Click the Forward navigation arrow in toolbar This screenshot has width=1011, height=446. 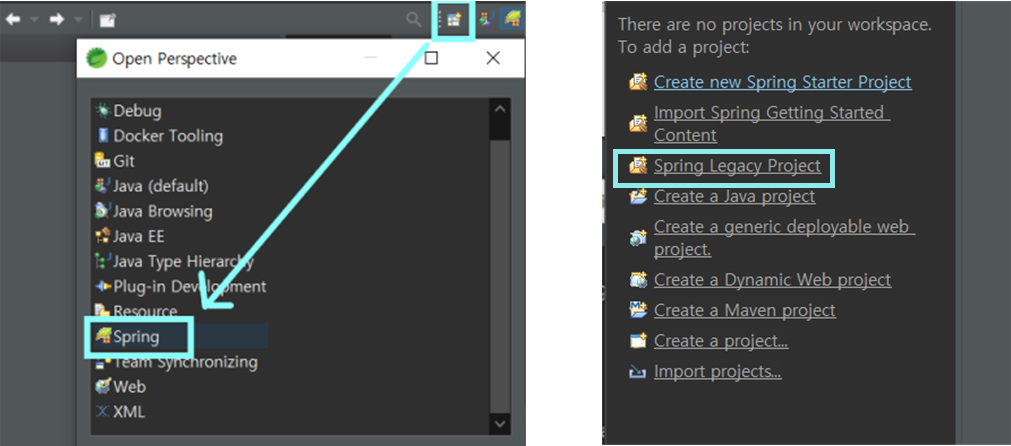[57, 19]
